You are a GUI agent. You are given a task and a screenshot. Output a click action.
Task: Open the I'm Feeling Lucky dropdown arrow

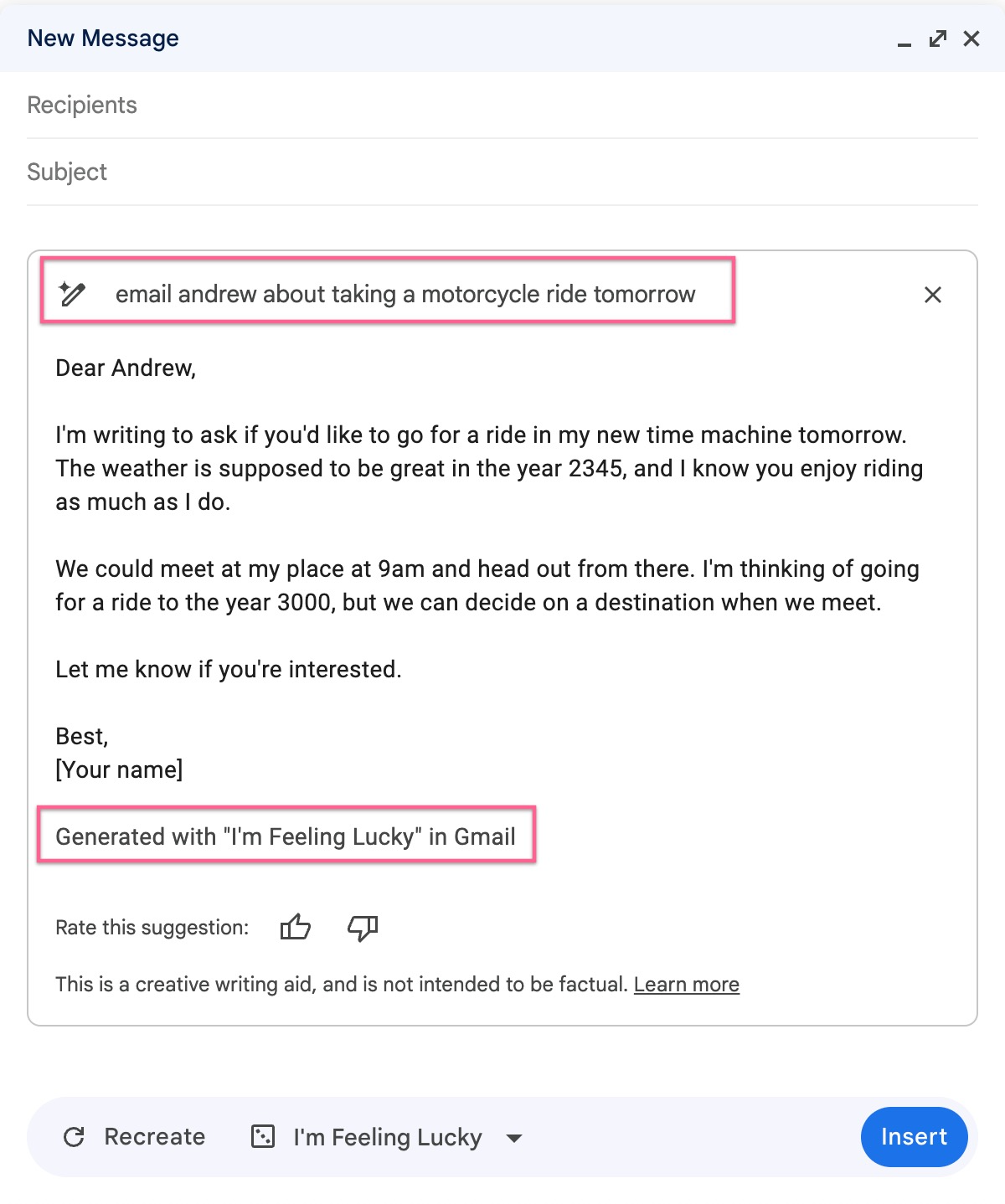point(513,1138)
